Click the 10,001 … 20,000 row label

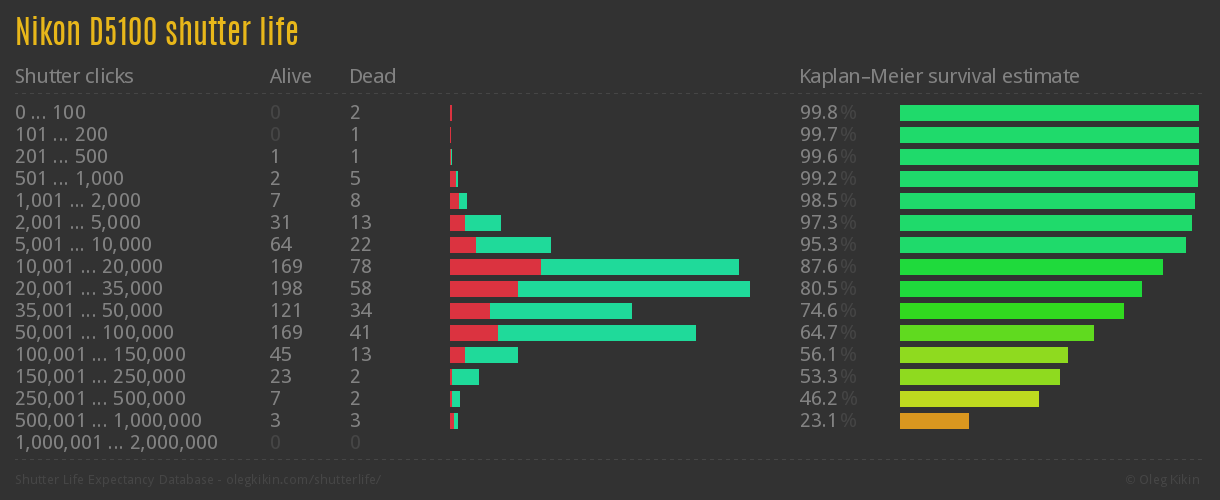tap(89, 267)
